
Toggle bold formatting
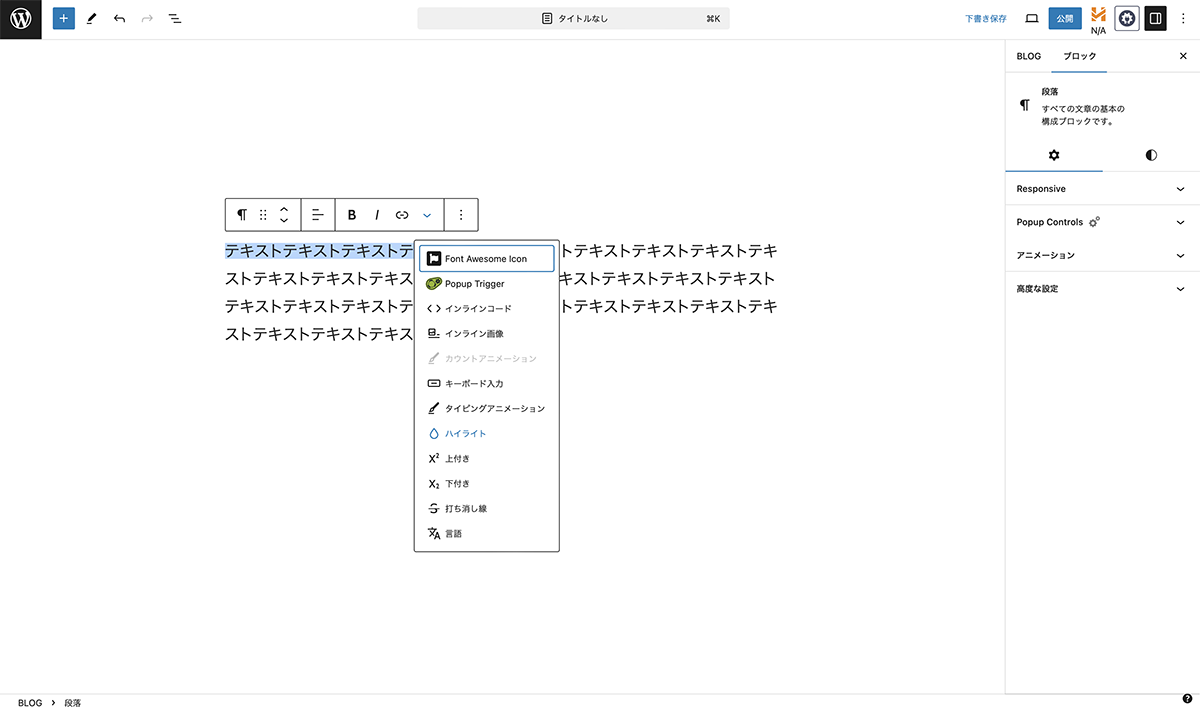point(352,215)
